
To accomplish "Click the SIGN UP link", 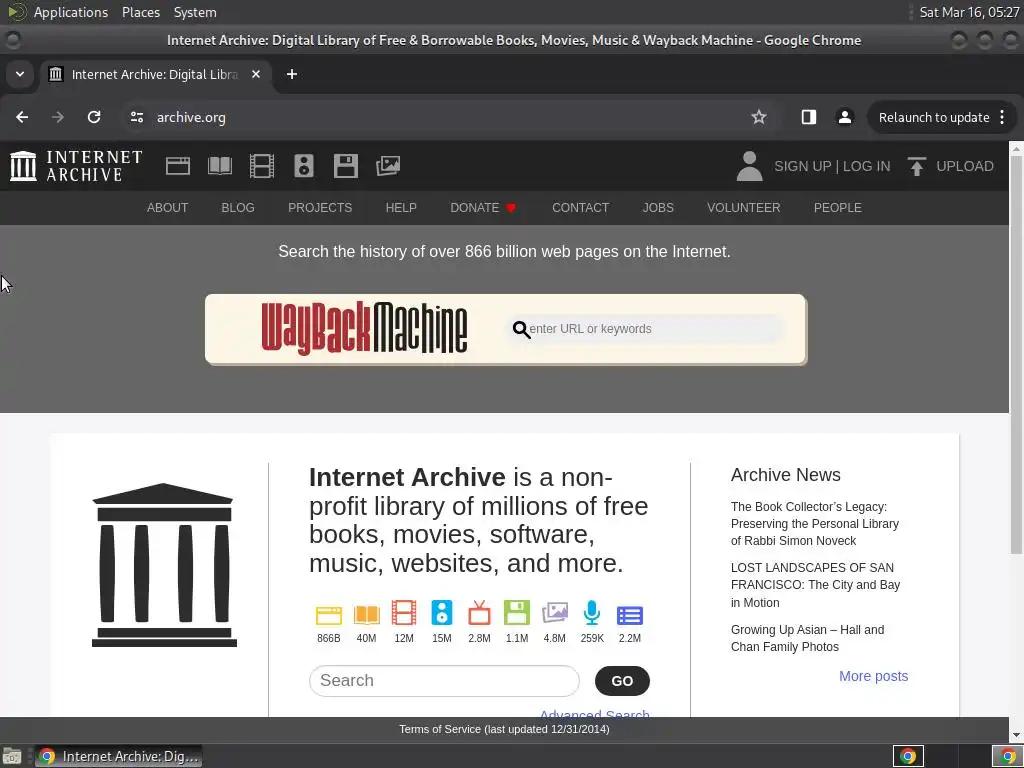I will 803,166.
